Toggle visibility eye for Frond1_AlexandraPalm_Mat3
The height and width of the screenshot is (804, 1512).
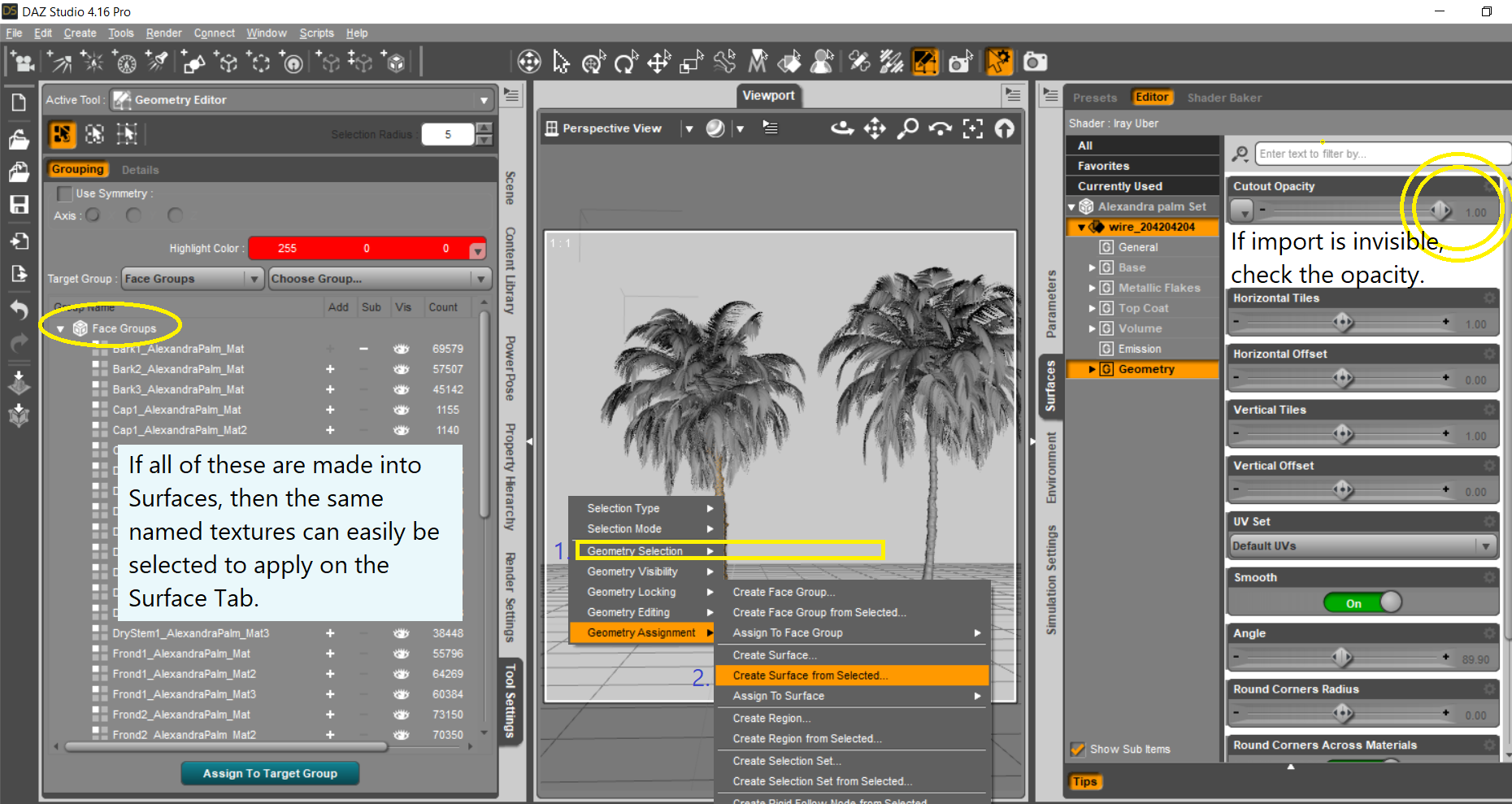point(401,694)
